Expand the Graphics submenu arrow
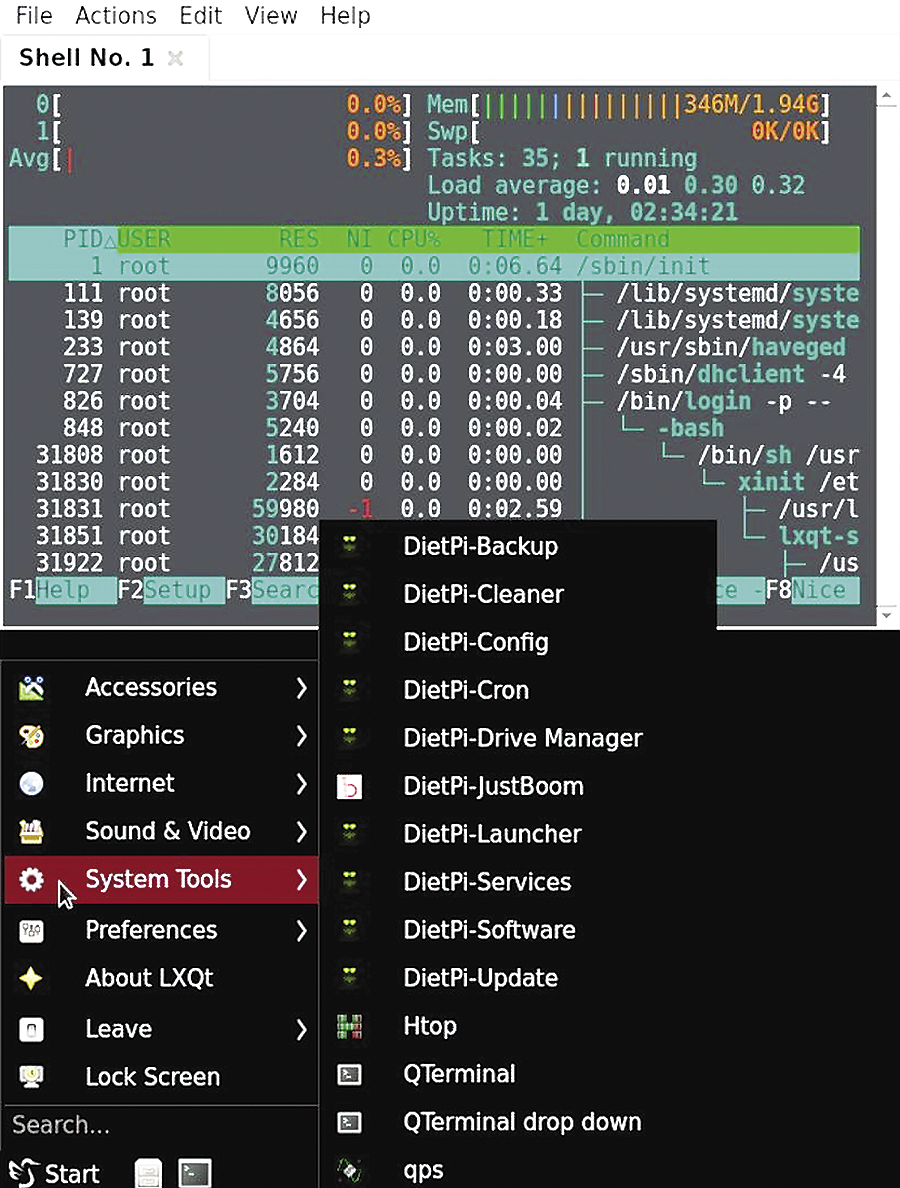Screen dimensions: 900x1188 pos(302,735)
